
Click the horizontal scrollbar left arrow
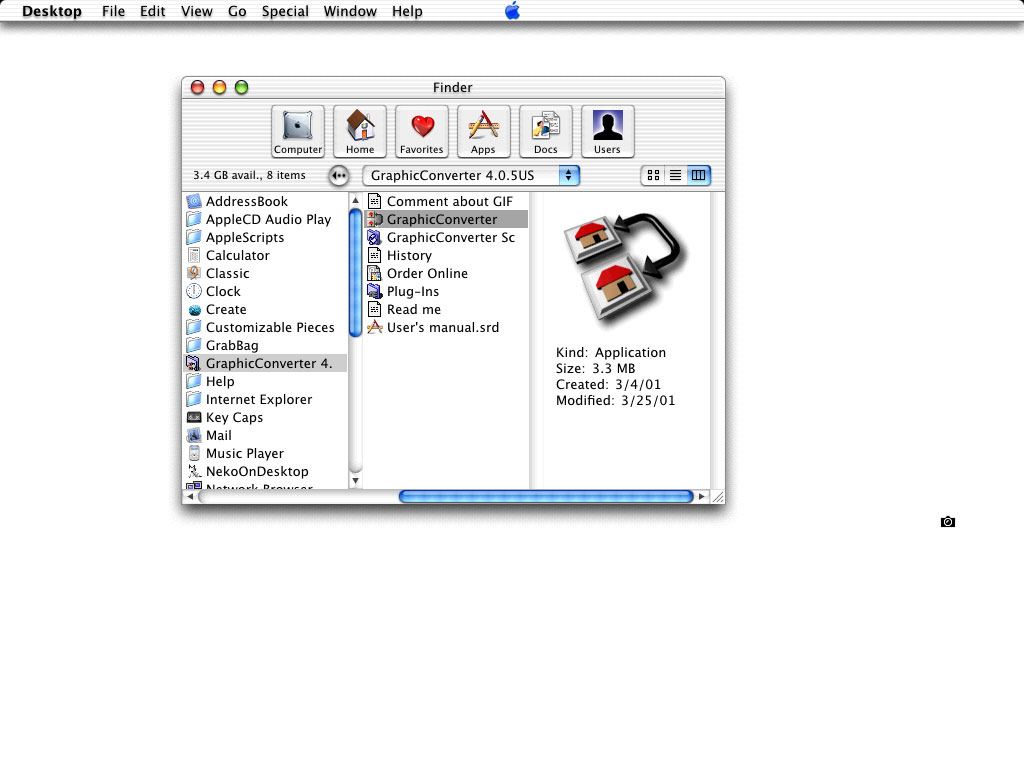(x=190, y=496)
